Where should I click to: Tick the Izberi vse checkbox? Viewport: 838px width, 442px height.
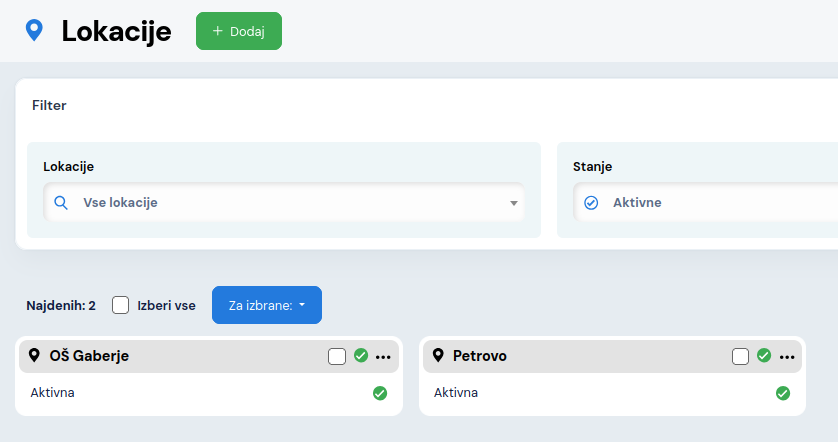(x=121, y=305)
